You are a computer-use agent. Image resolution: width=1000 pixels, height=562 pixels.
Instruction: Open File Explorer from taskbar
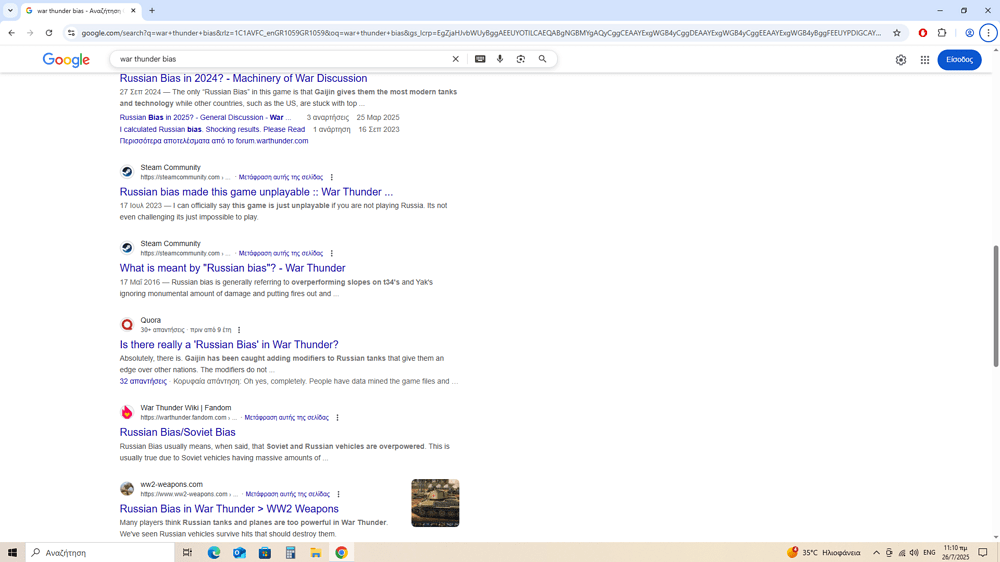tap(316, 552)
